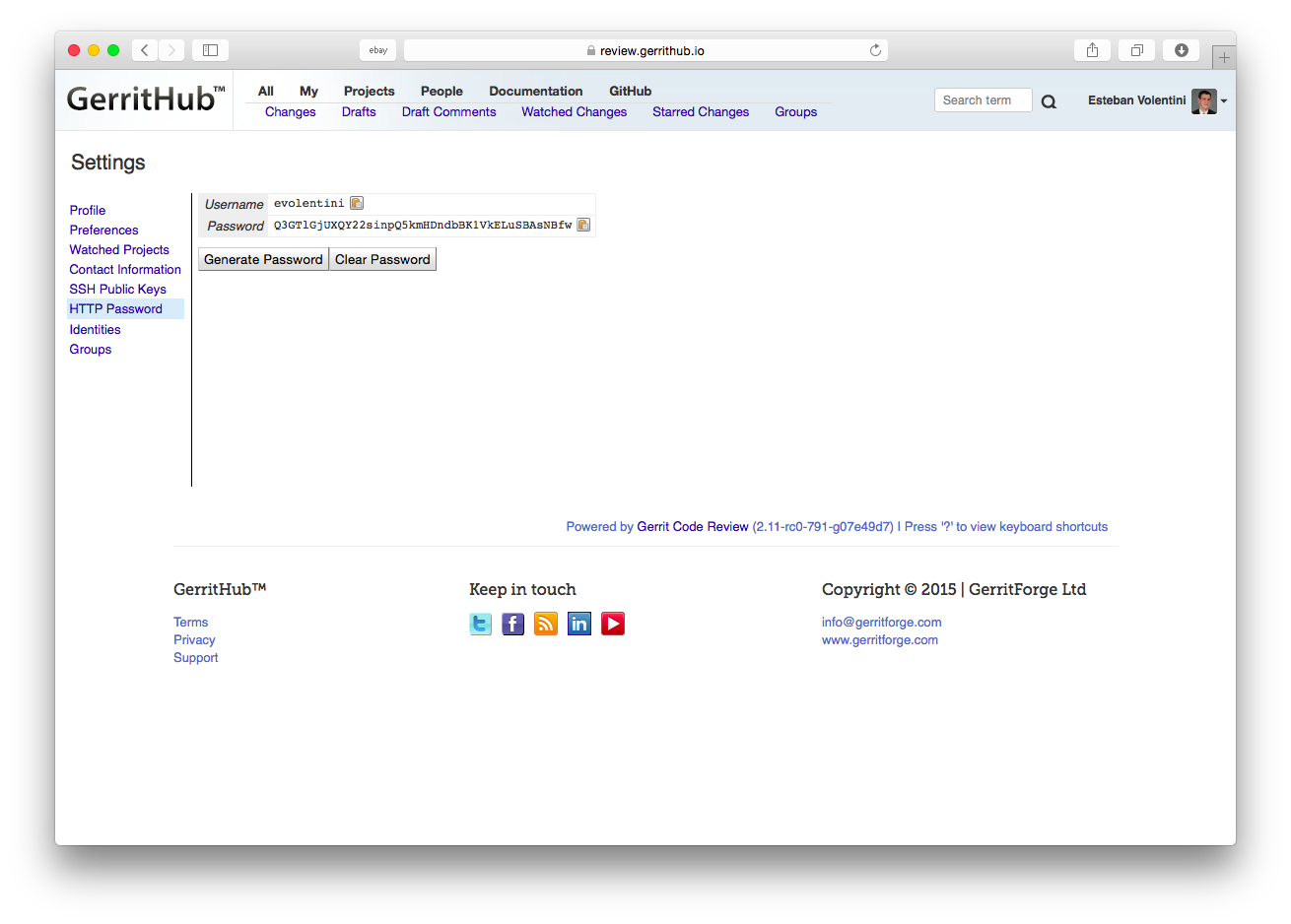Click the GerritHub logo

click(146, 99)
